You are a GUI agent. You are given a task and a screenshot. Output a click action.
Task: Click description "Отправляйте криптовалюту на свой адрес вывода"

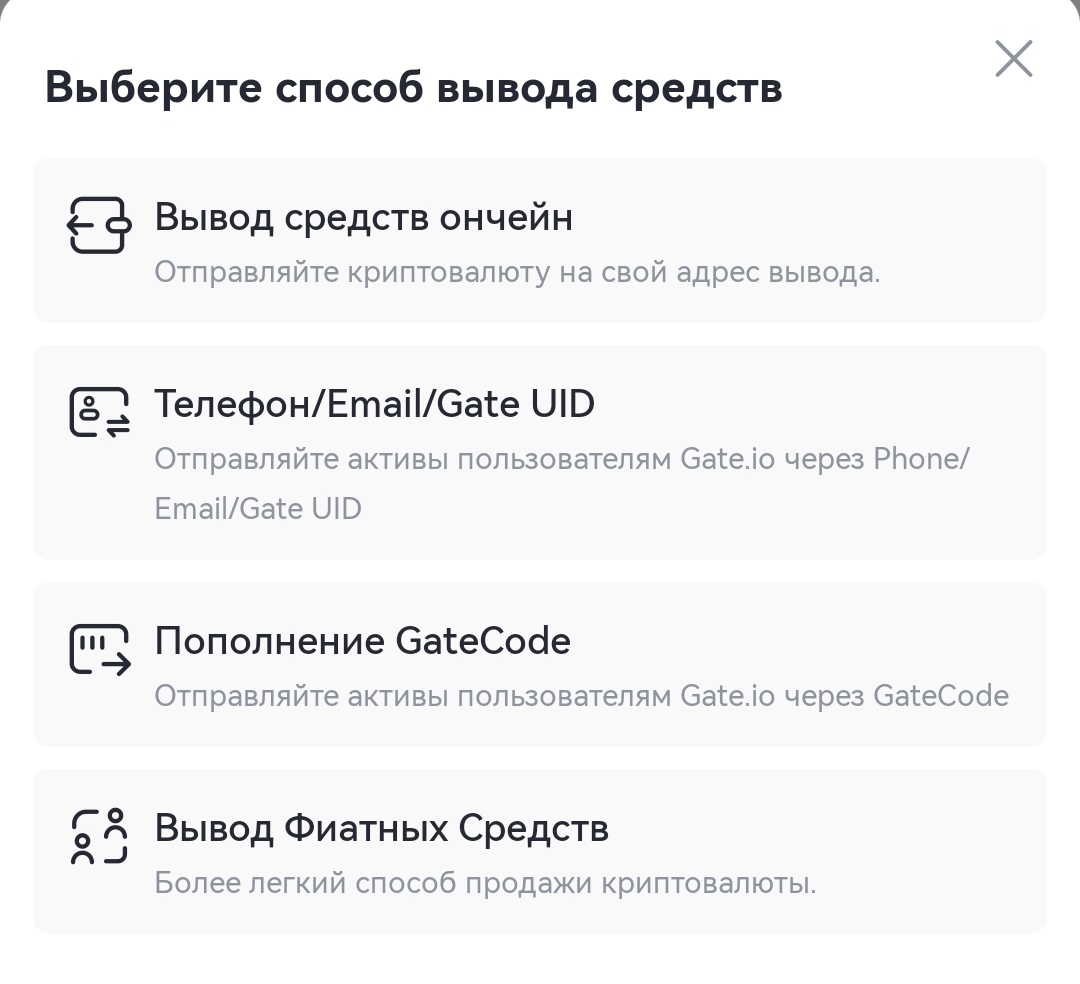coord(517,272)
